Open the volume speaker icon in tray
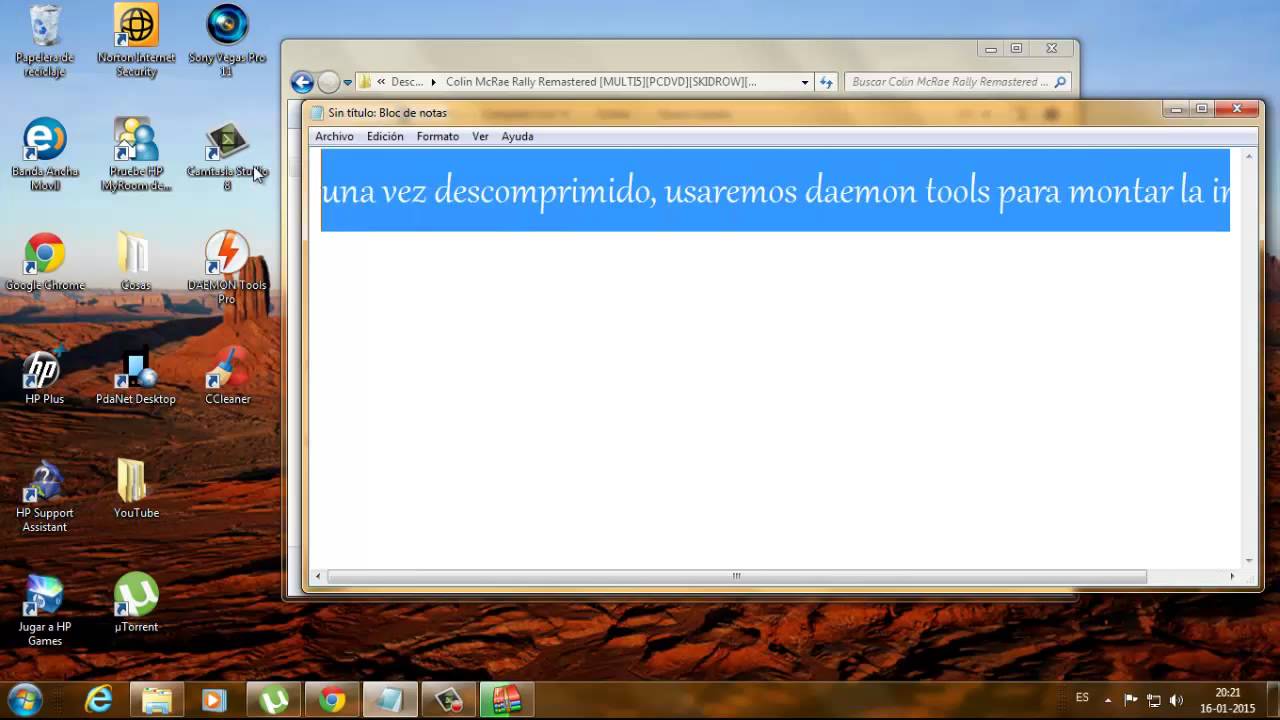The width and height of the screenshot is (1280, 720). point(1177,700)
